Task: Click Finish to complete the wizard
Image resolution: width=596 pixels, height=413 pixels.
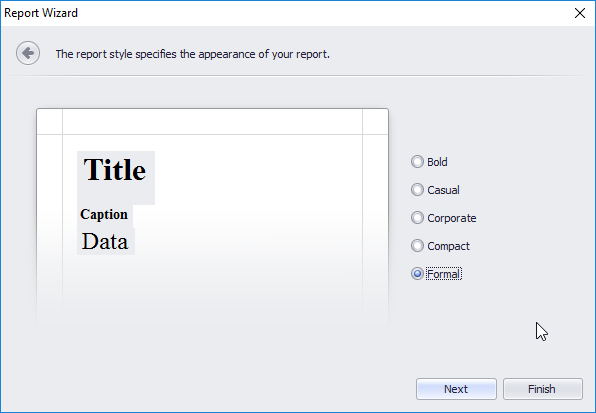Action: 542,389
